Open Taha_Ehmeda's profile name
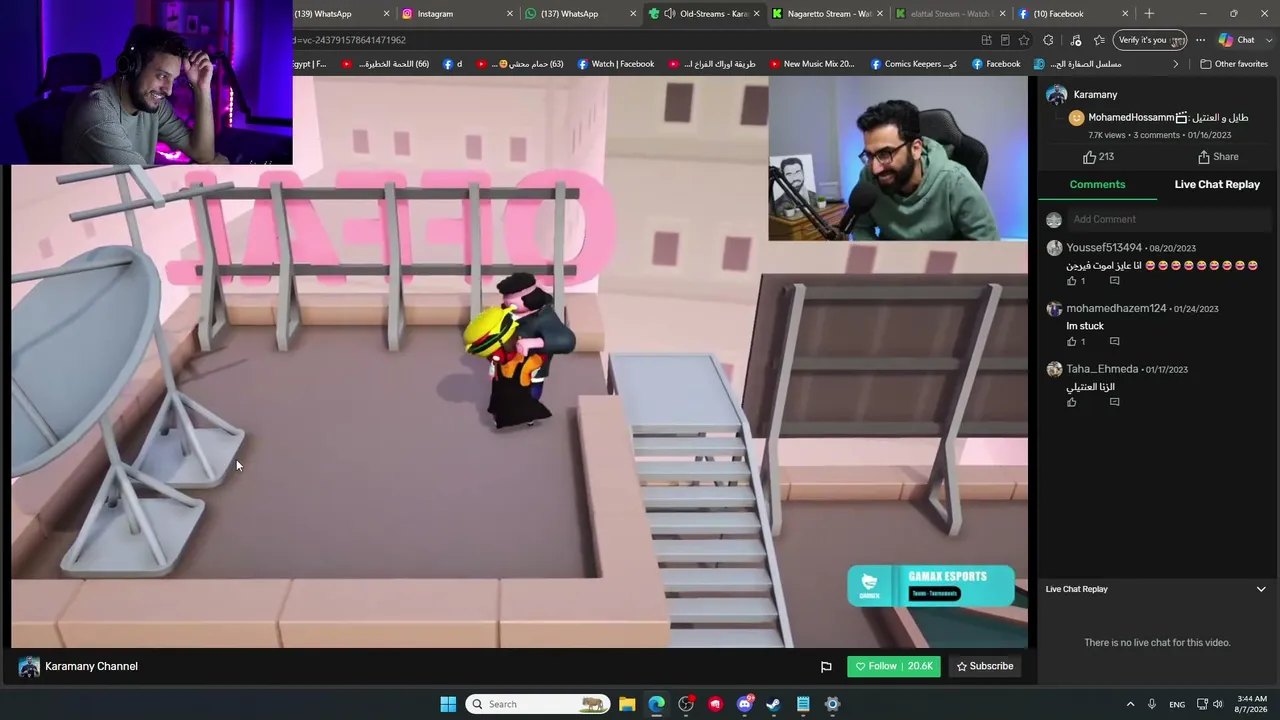The width and height of the screenshot is (1280, 720). pos(1102,369)
